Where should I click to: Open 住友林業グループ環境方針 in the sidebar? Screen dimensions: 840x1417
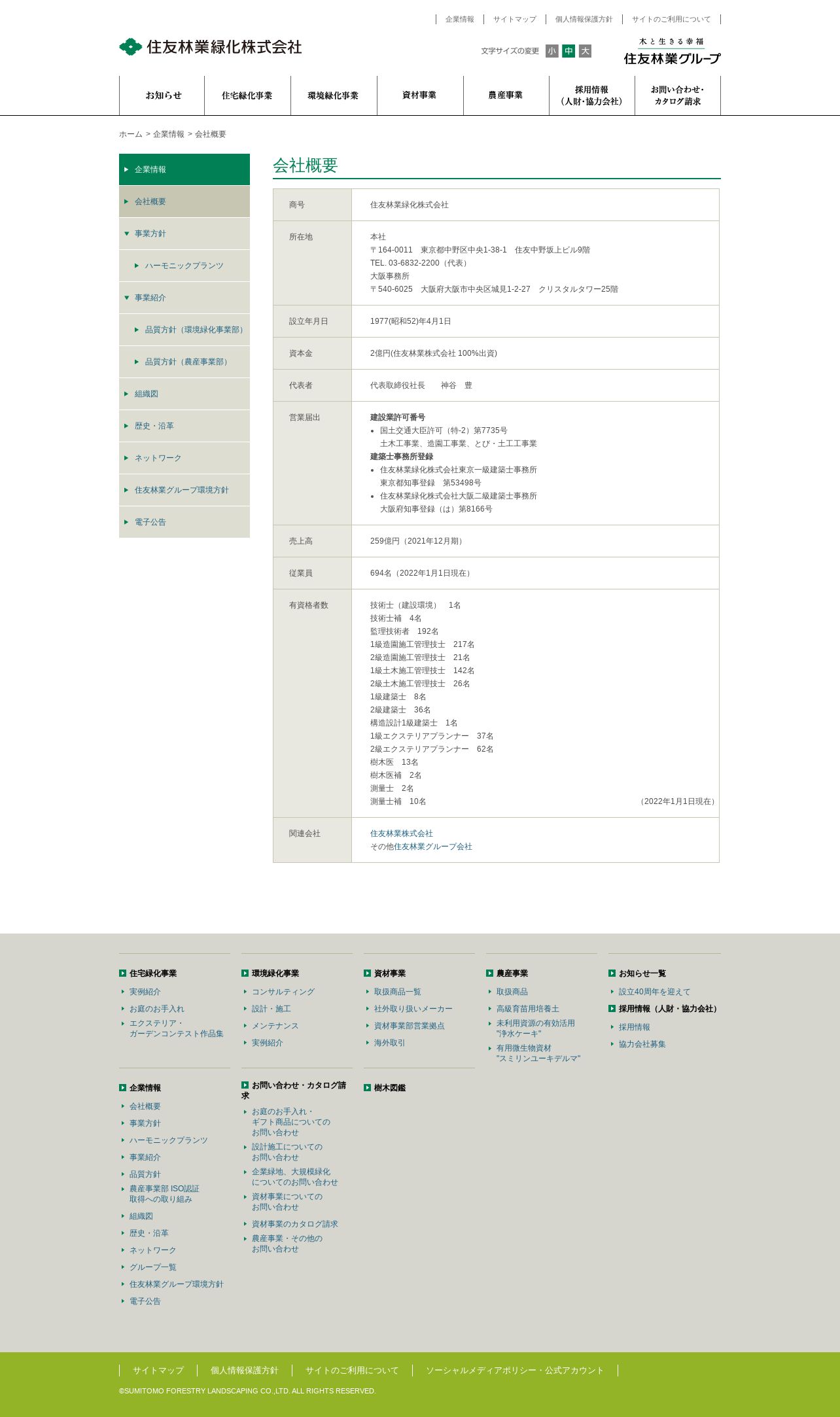(184, 490)
